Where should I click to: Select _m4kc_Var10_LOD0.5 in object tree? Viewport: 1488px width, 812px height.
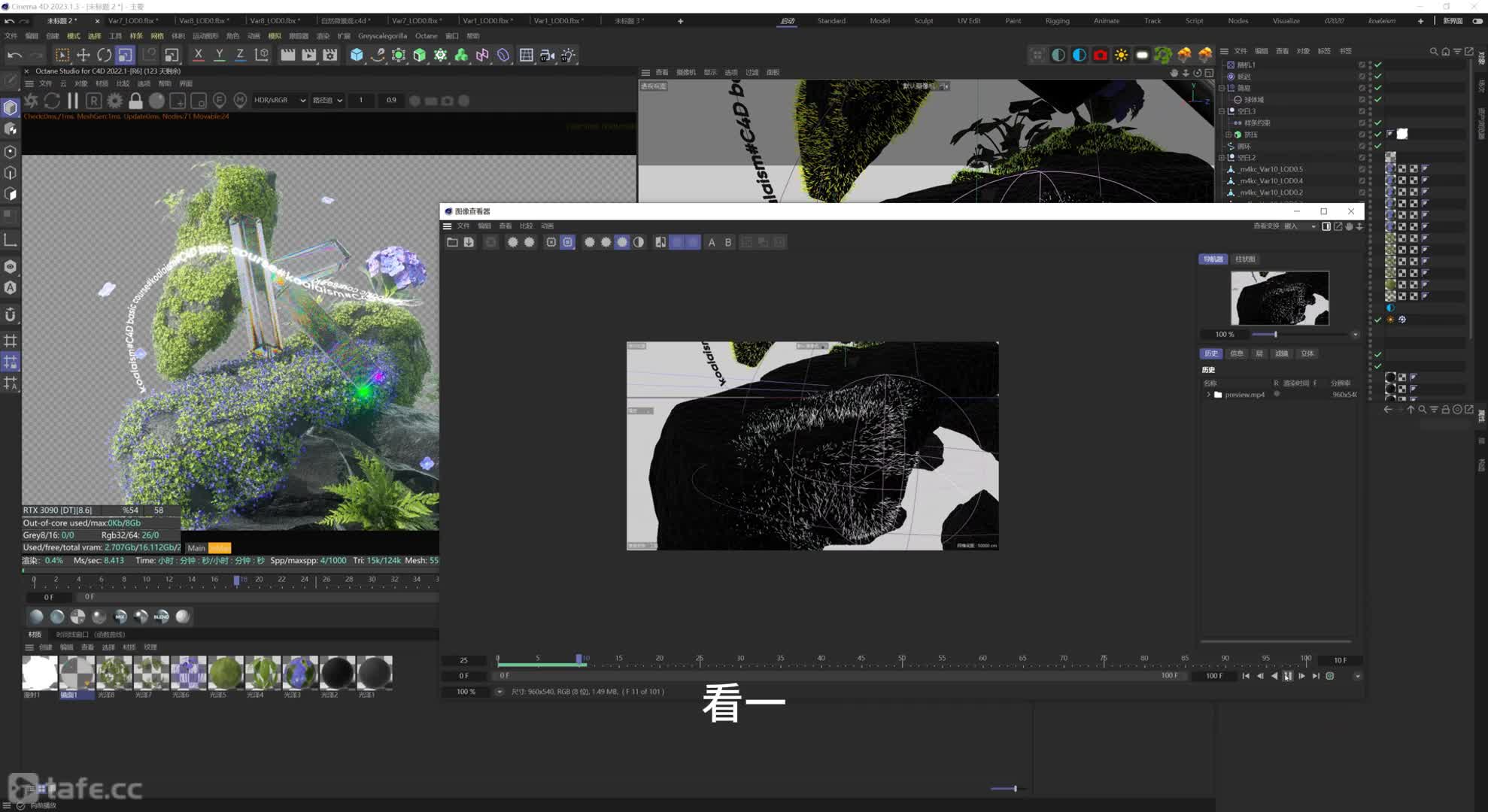pyautogui.click(x=1271, y=169)
